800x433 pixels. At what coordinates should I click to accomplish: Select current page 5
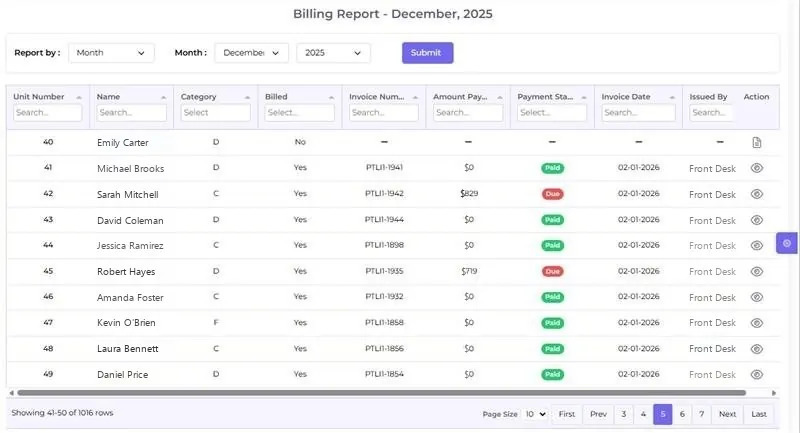(663, 414)
